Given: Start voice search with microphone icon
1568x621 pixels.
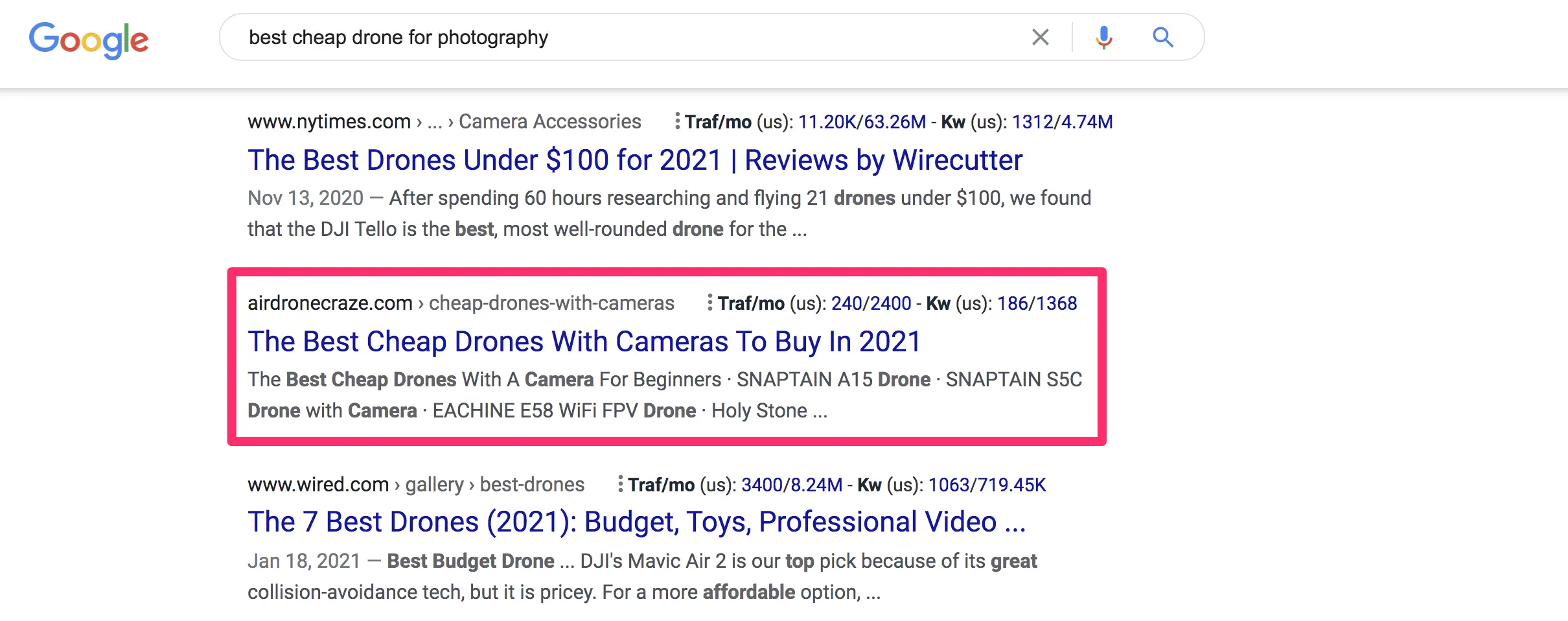Looking at the screenshot, I should (1104, 38).
